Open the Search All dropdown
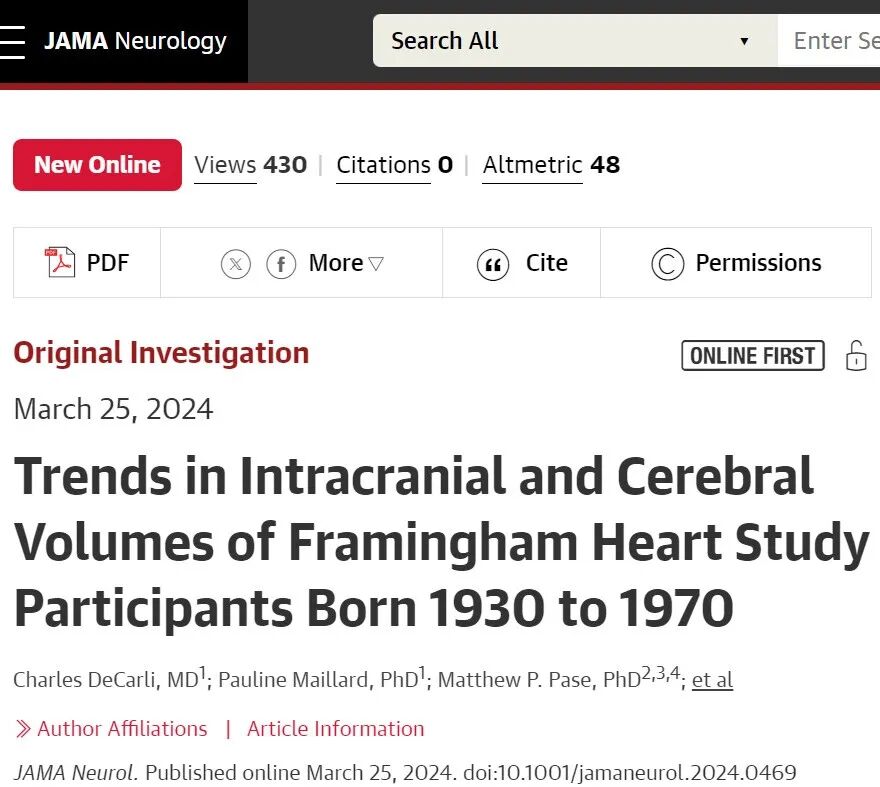Viewport: 880px width, 787px height. 575,40
